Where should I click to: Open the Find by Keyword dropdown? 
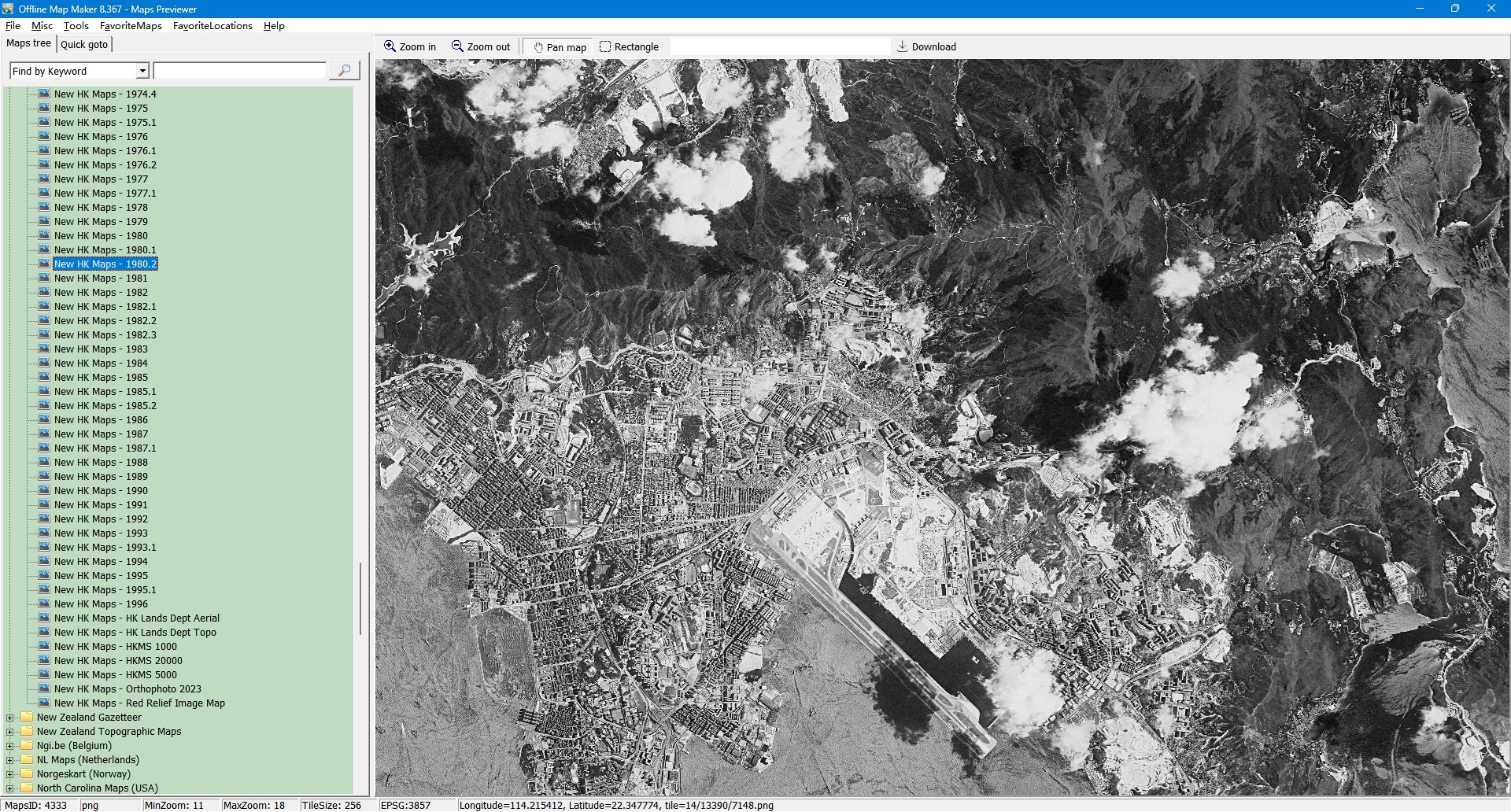pyautogui.click(x=142, y=71)
